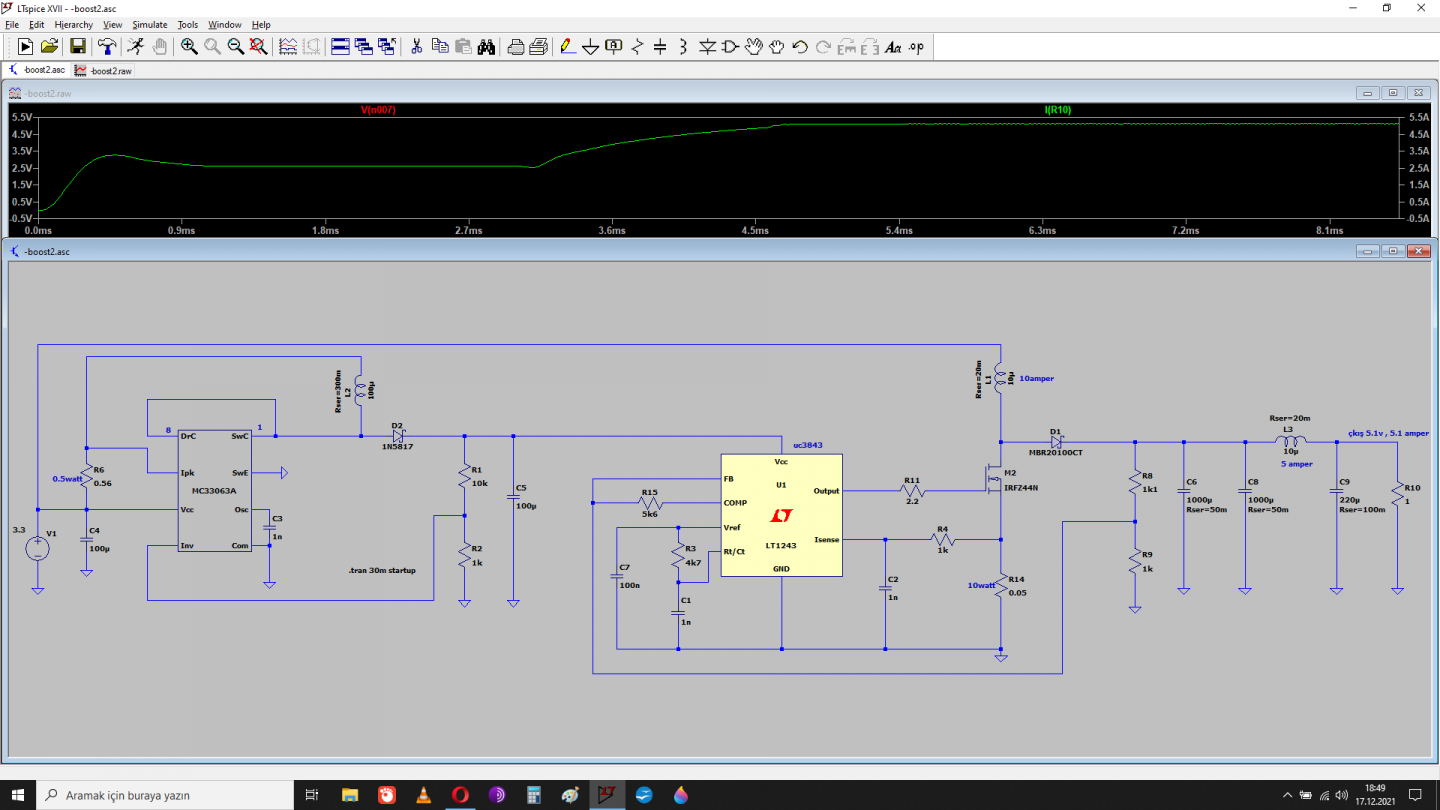The width and height of the screenshot is (1440, 810).
Task: Expand the system tray hidden icons arrow
Action: point(1288,795)
